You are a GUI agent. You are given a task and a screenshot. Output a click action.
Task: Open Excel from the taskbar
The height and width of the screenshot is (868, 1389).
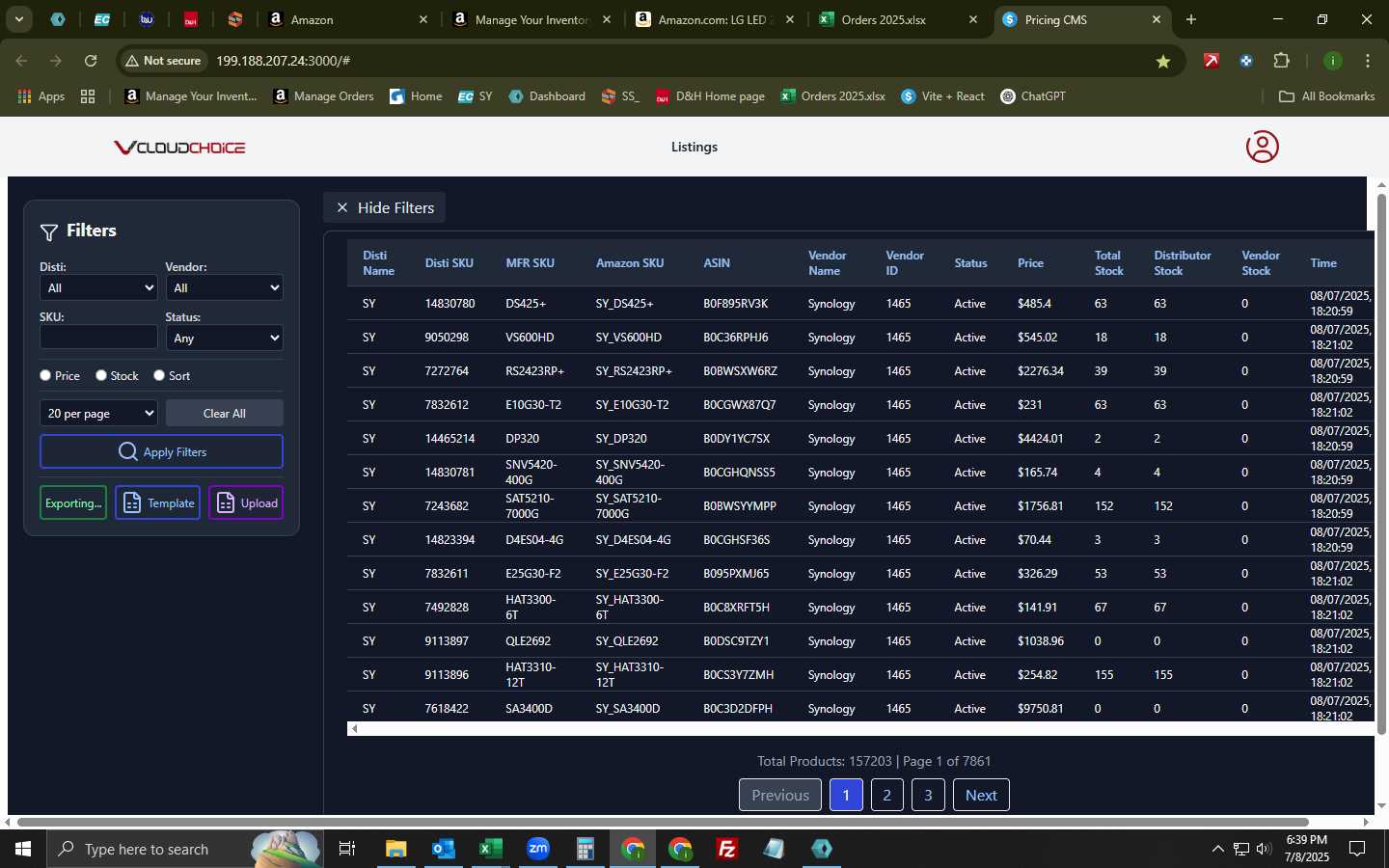[x=490, y=849]
